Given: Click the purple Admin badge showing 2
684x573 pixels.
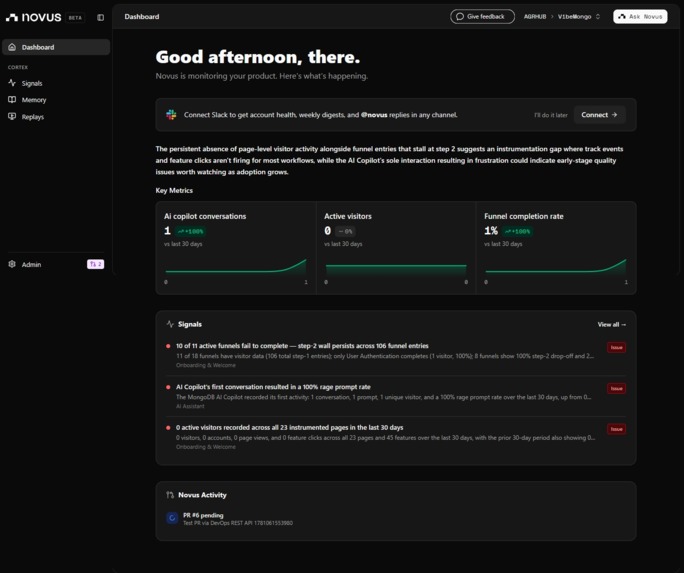Looking at the screenshot, I should [96, 264].
